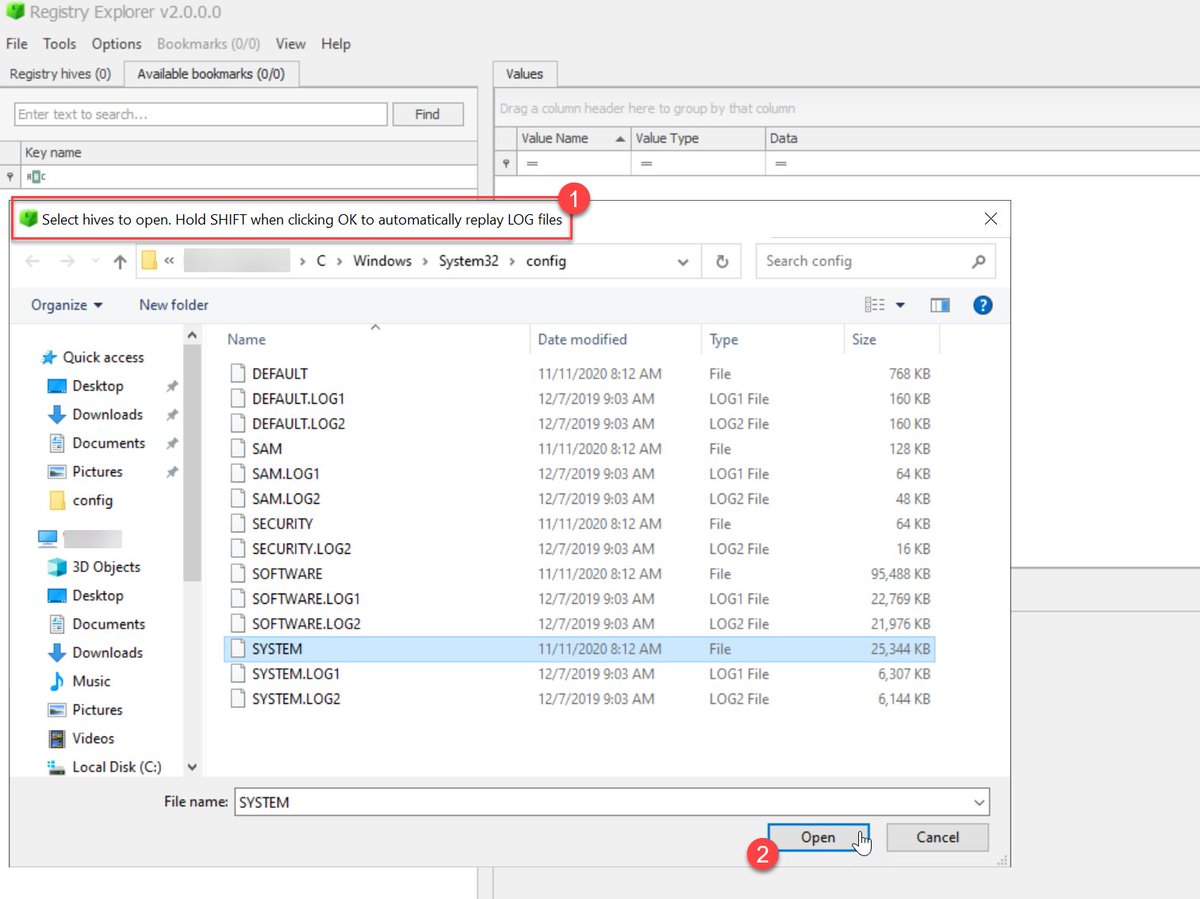
Task: Select the DEFAULT.LOG2 file
Action: (x=580, y=424)
